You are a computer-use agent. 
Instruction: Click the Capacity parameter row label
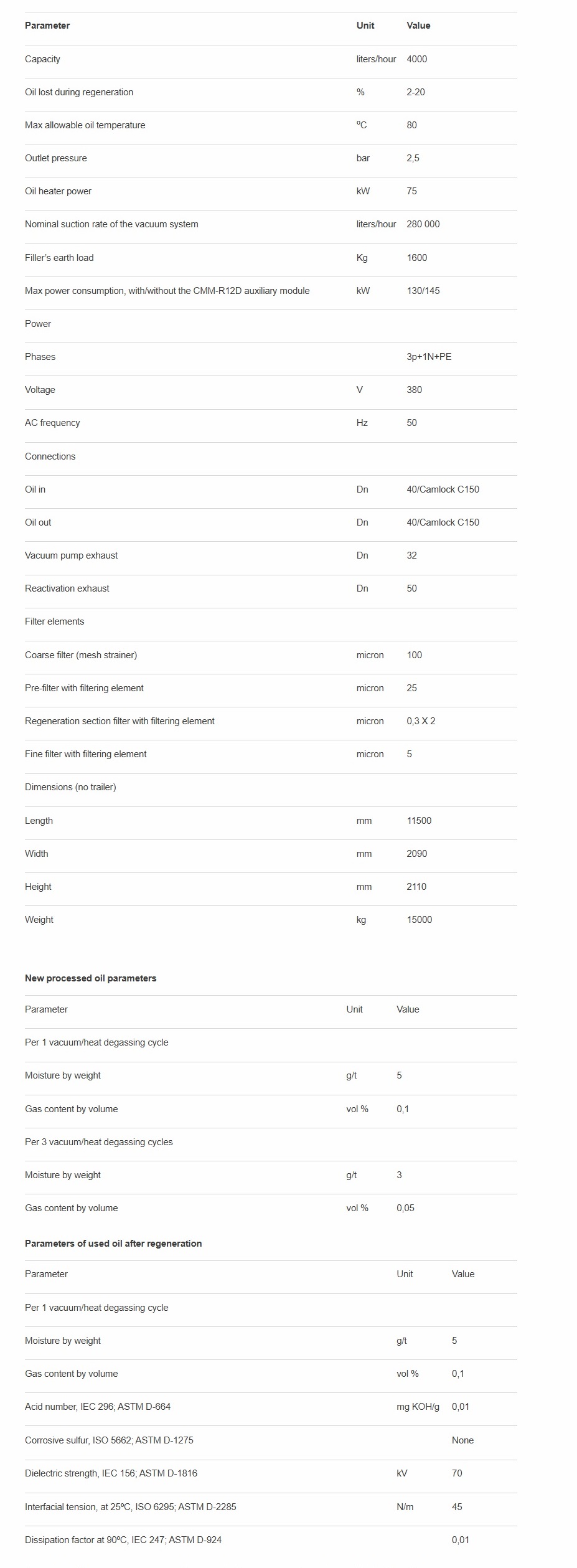[42, 59]
